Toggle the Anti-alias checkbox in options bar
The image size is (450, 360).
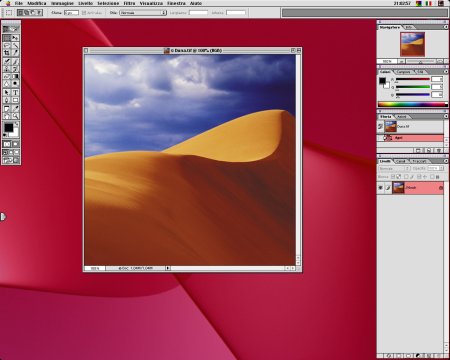(84, 13)
